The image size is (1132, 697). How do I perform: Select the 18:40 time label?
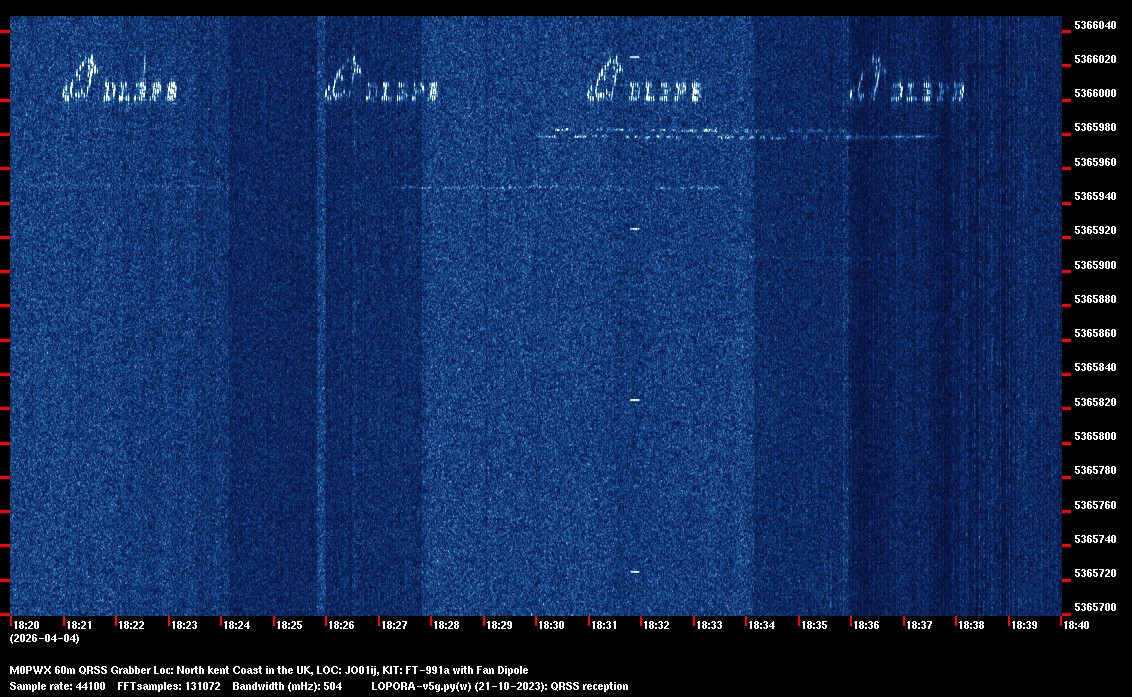1076,625
